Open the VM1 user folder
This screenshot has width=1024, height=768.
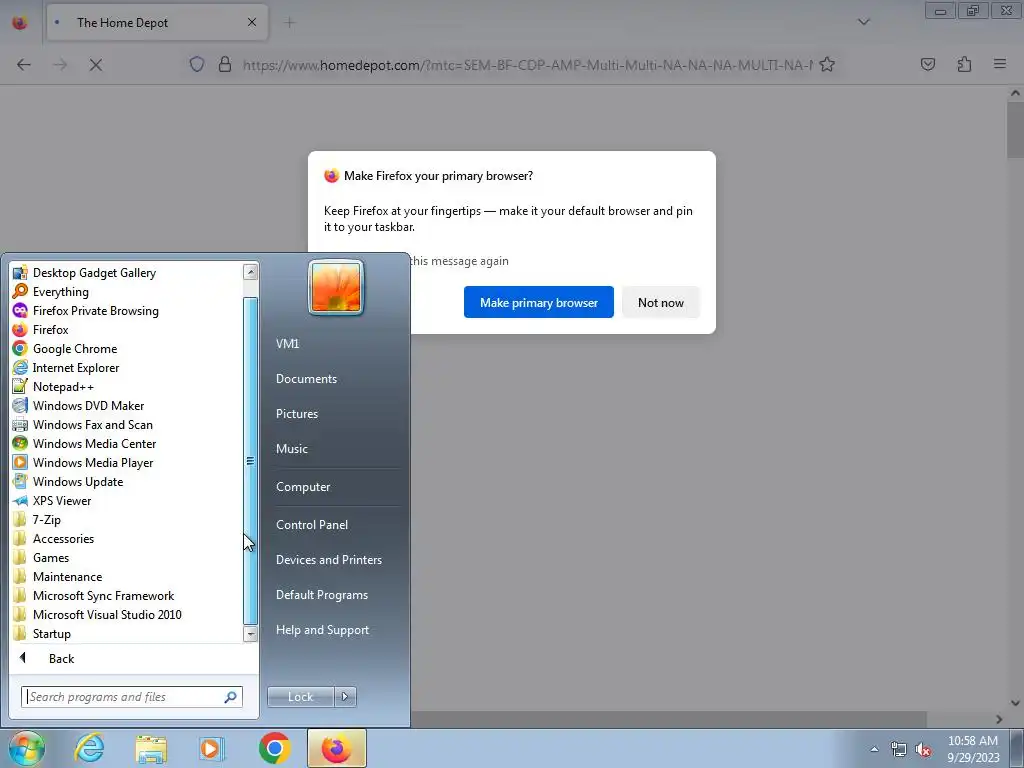click(287, 344)
